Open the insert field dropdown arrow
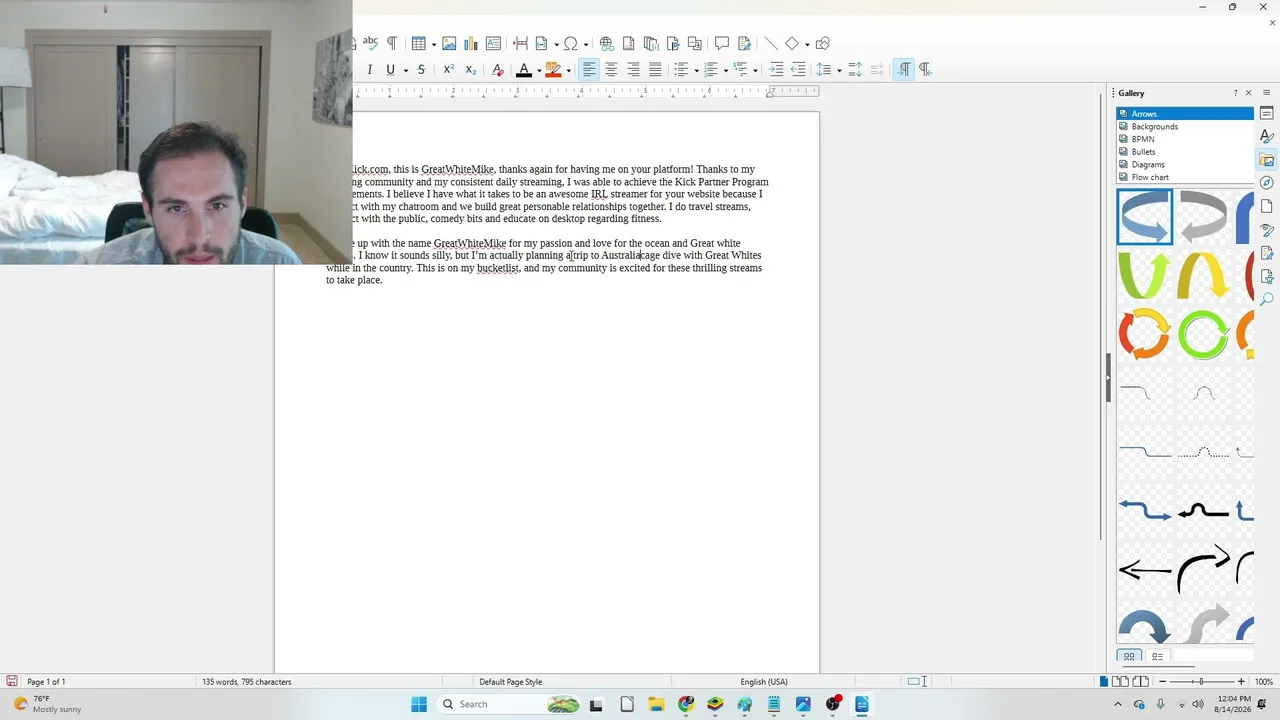Image resolution: width=1280 pixels, height=720 pixels. tap(556, 44)
